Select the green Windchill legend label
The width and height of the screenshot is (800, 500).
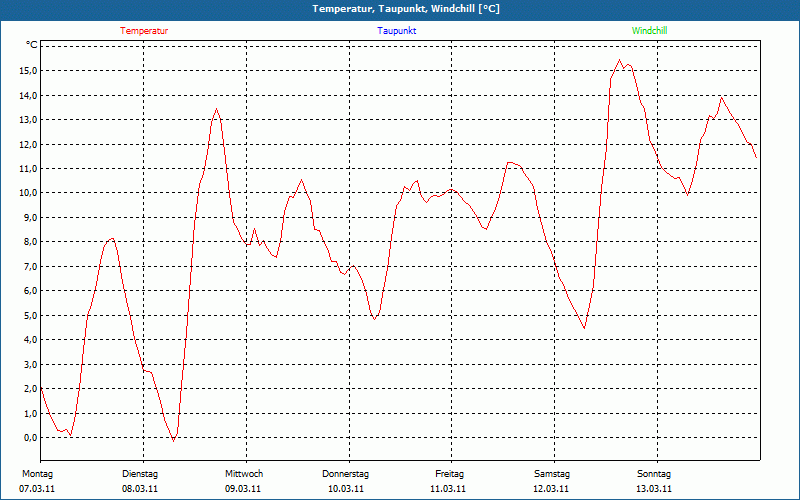[x=649, y=31]
